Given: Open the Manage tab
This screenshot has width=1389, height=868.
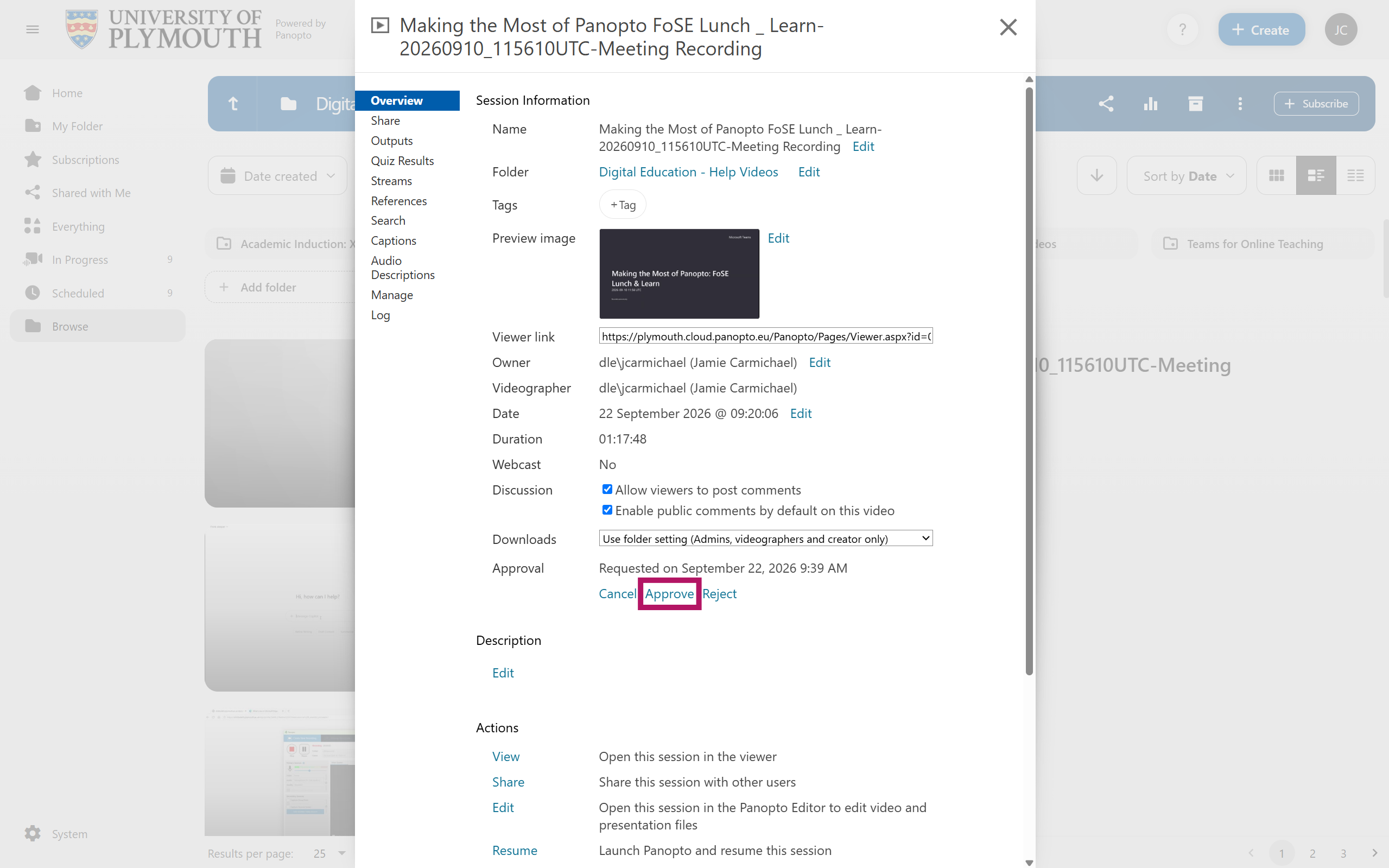Looking at the screenshot, I should point(392,295).
